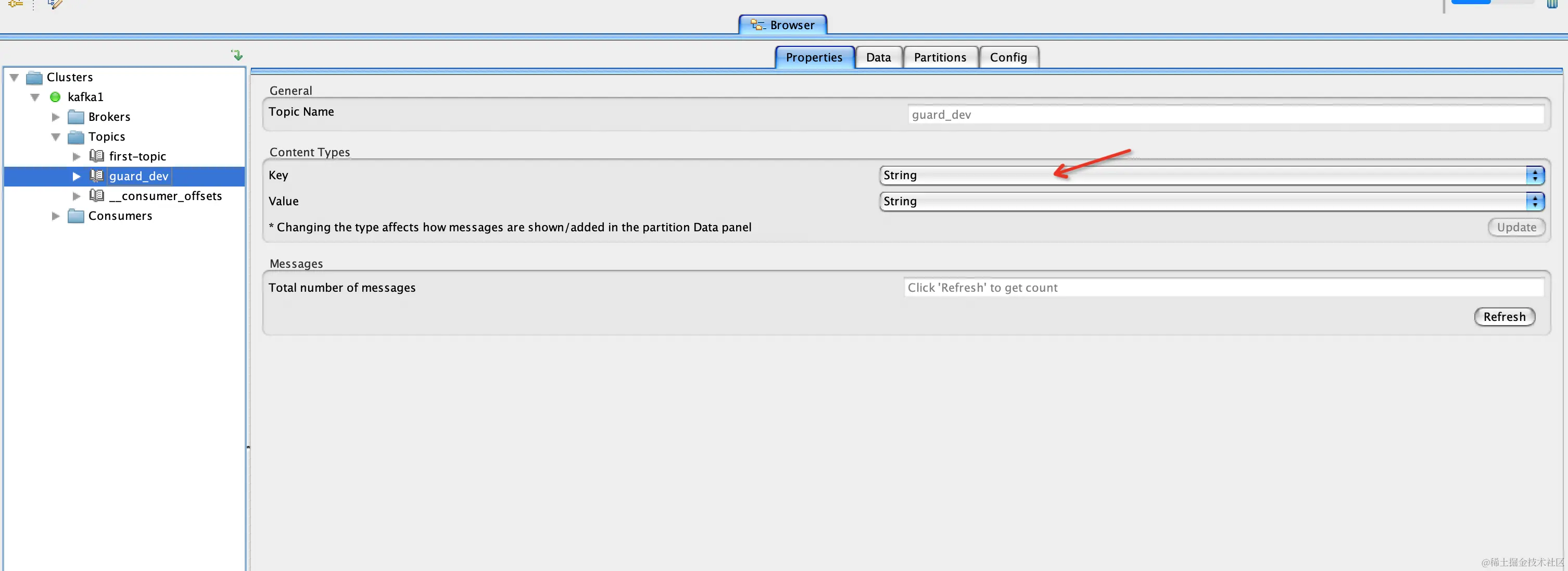
Task: Click the green arrow icon above tree
Action: click(x=237, y=55)
